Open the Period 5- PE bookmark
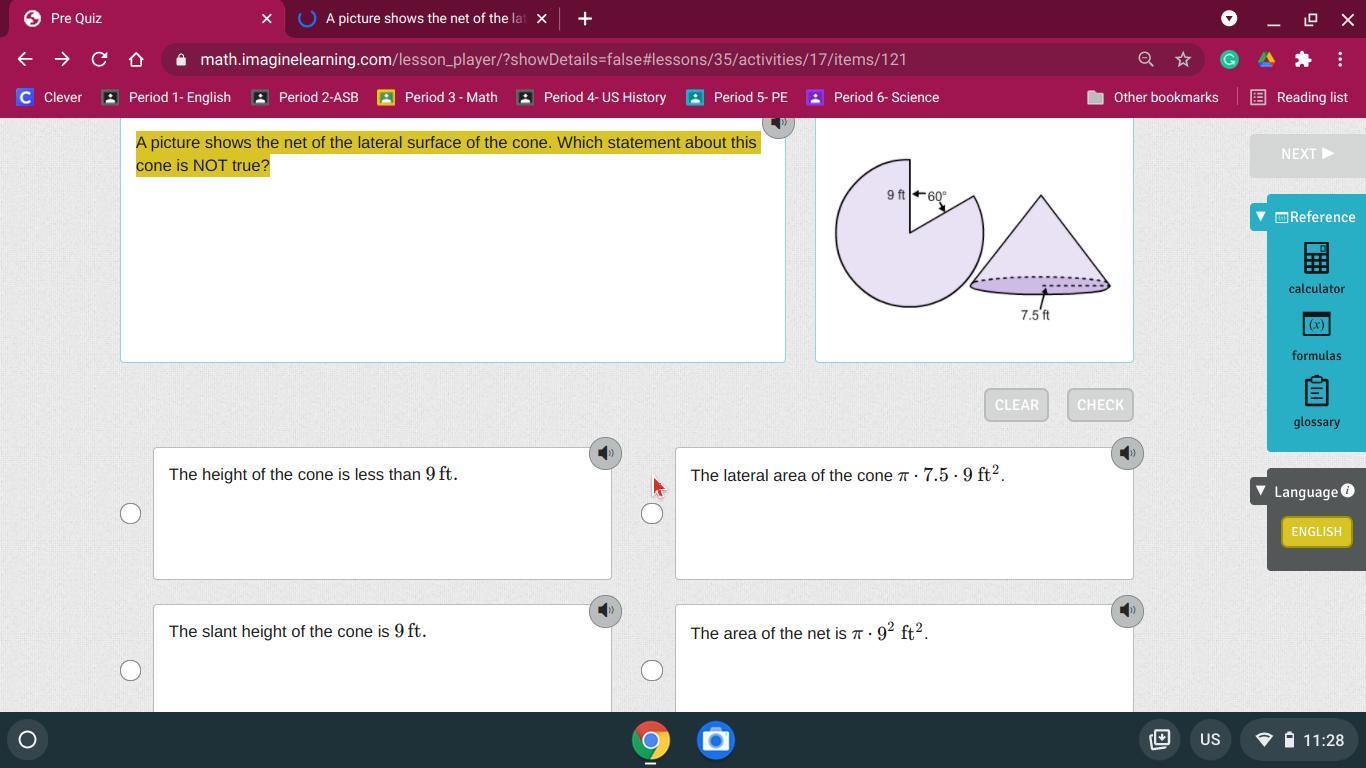The height and width of the screenshot is (768, 1366). (737, 97)
